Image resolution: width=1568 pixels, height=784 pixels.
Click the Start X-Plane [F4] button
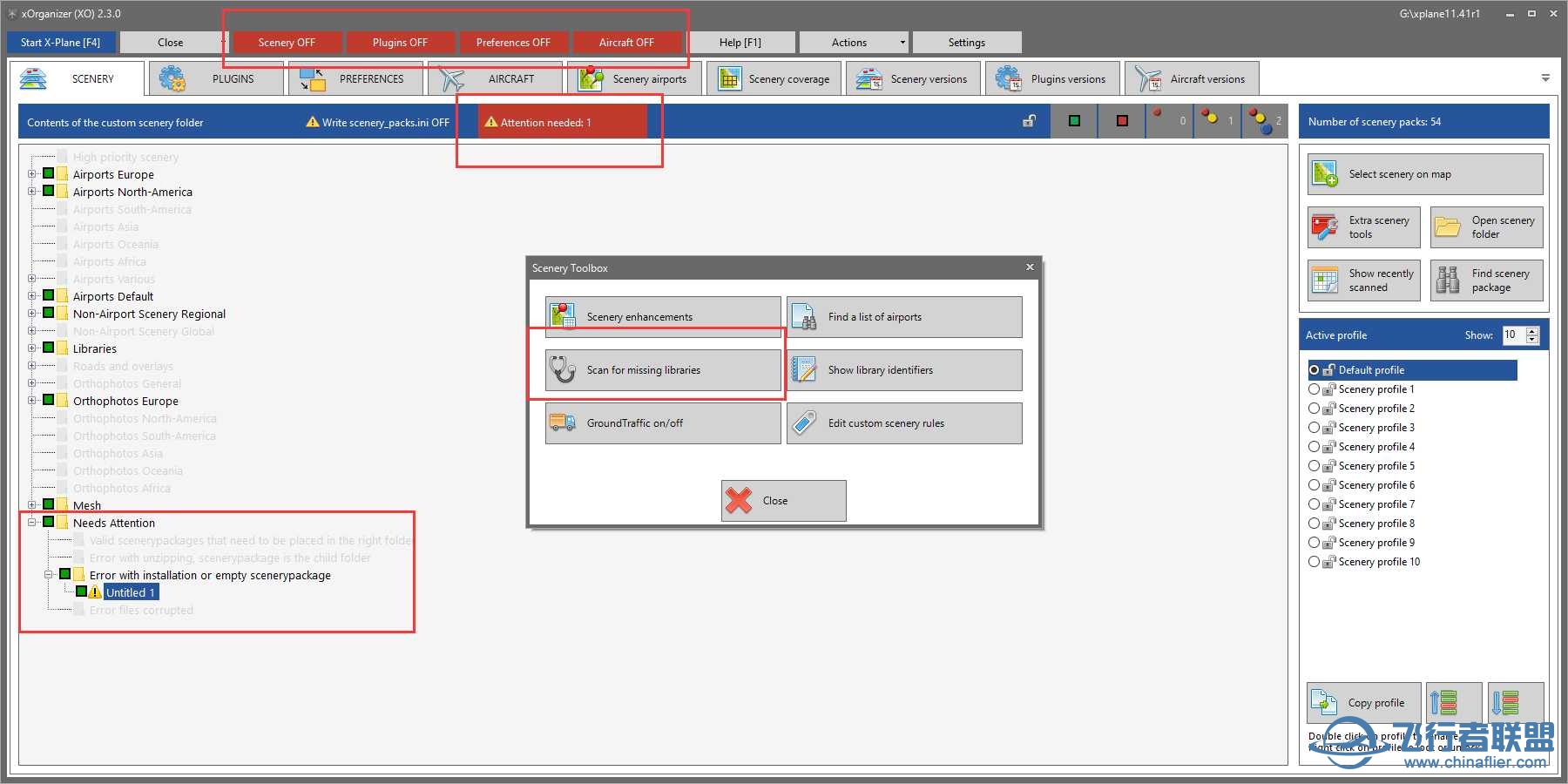[x=61, y=43]
